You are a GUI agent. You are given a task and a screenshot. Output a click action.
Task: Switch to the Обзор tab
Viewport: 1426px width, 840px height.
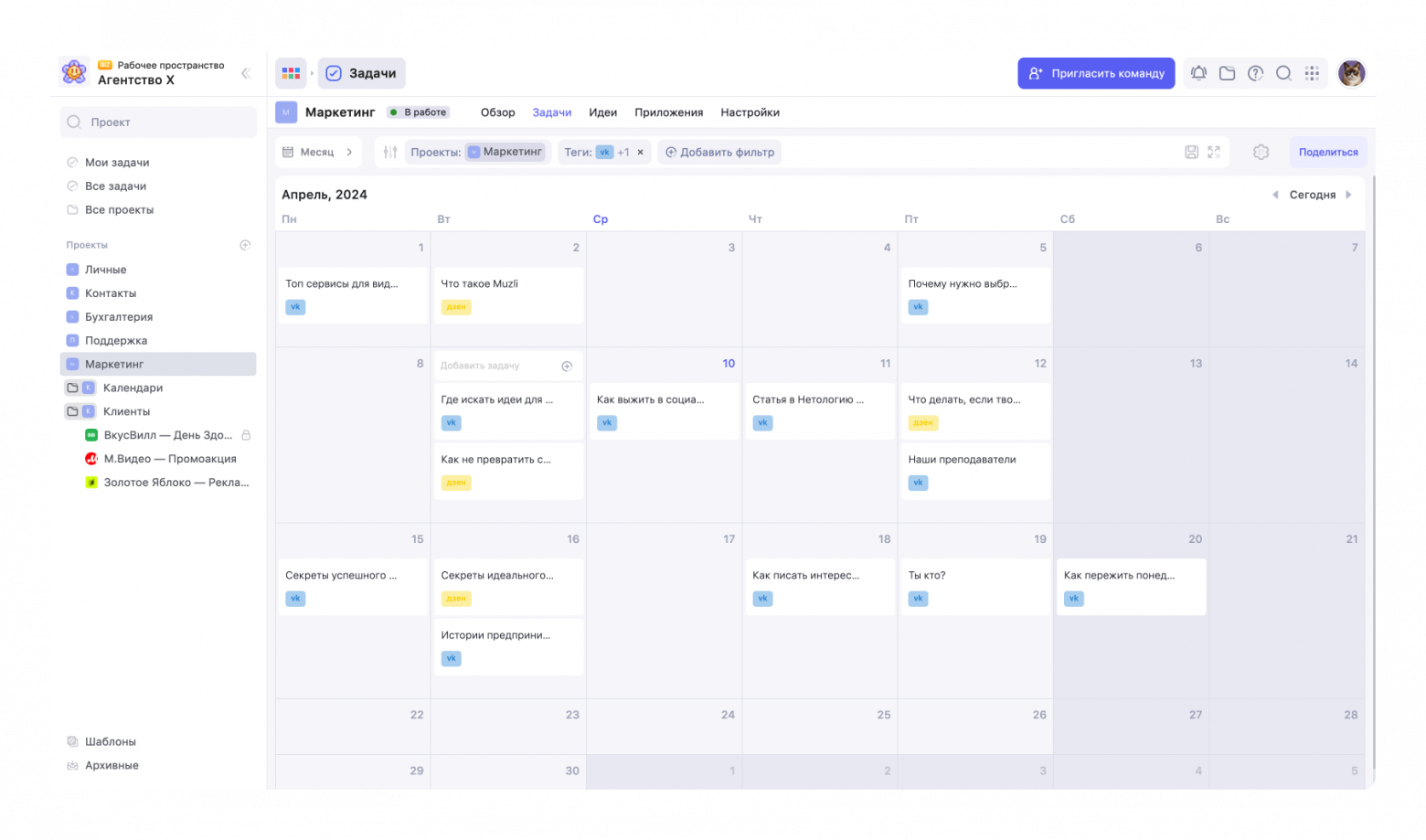497,112
